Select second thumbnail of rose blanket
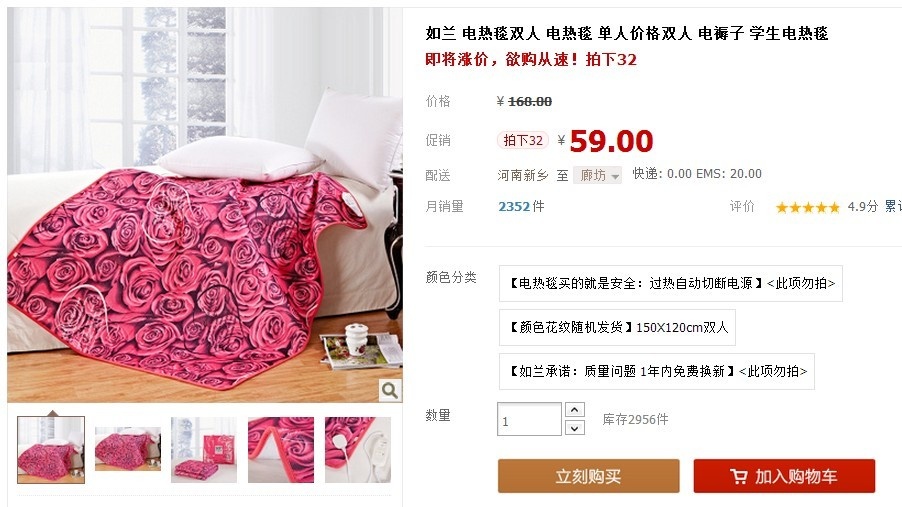This screenshot has height=507, width=902. [128, 449]
